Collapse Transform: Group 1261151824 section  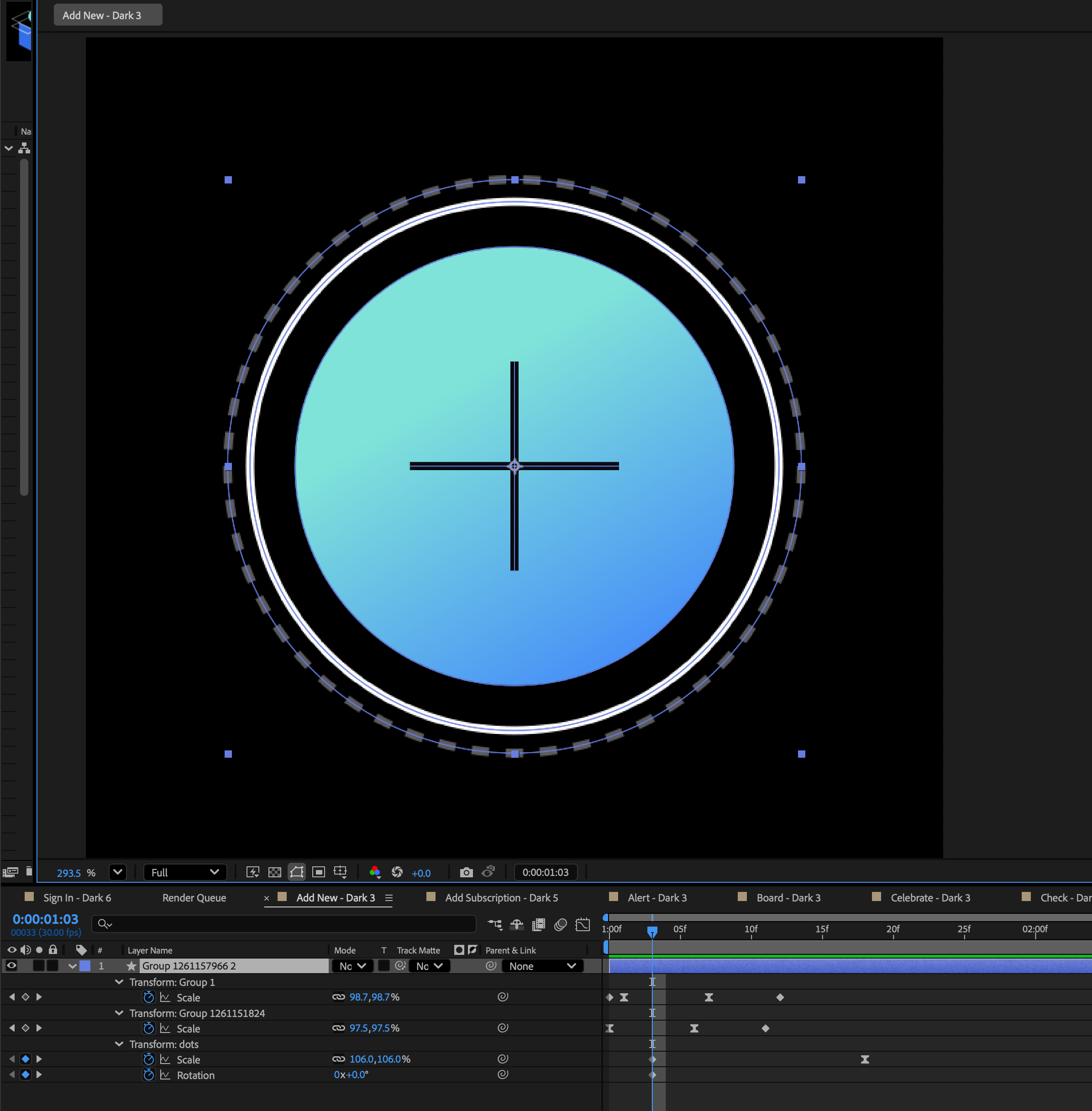tap(119, 1013)
